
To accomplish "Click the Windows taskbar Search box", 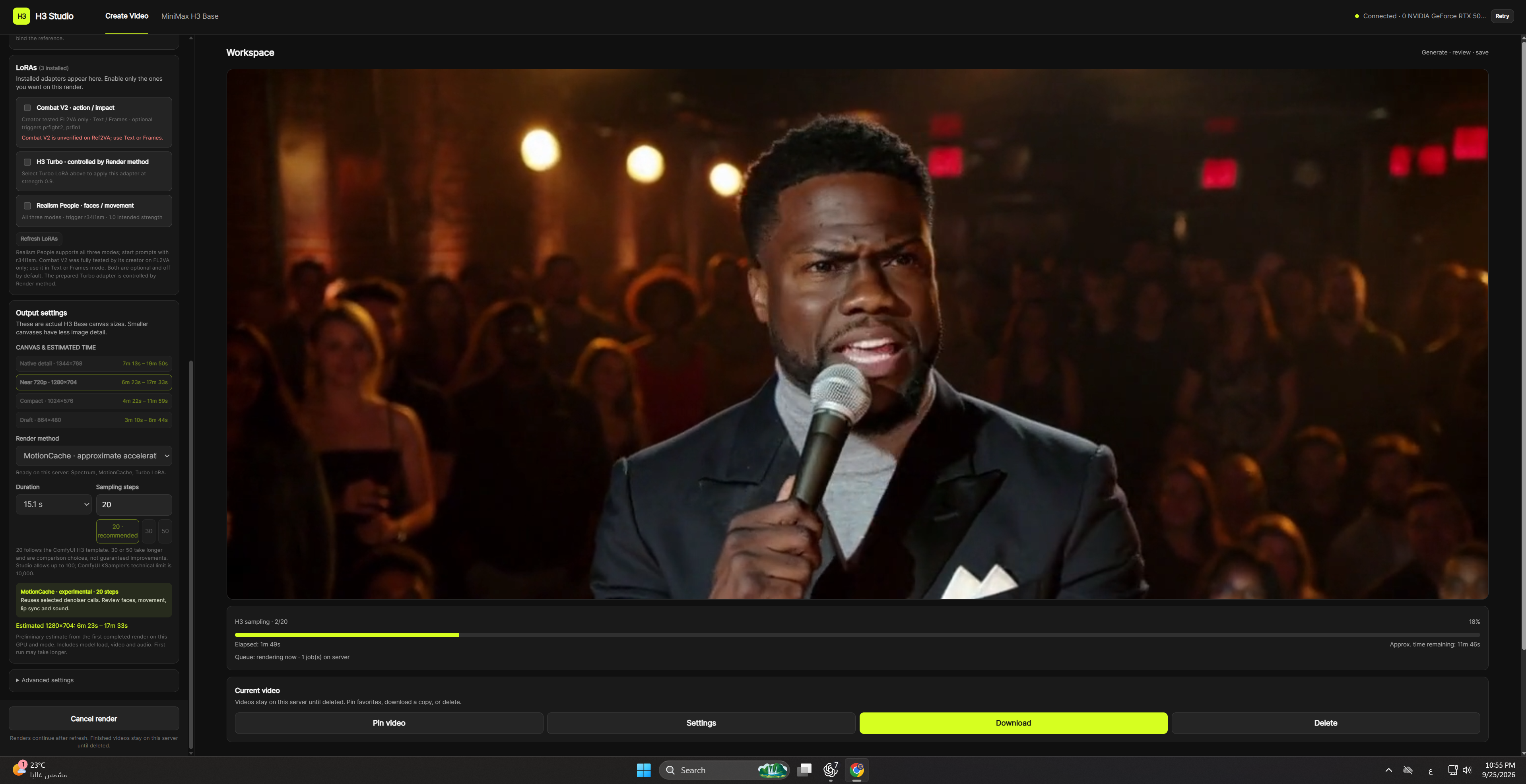I will 724,770.
